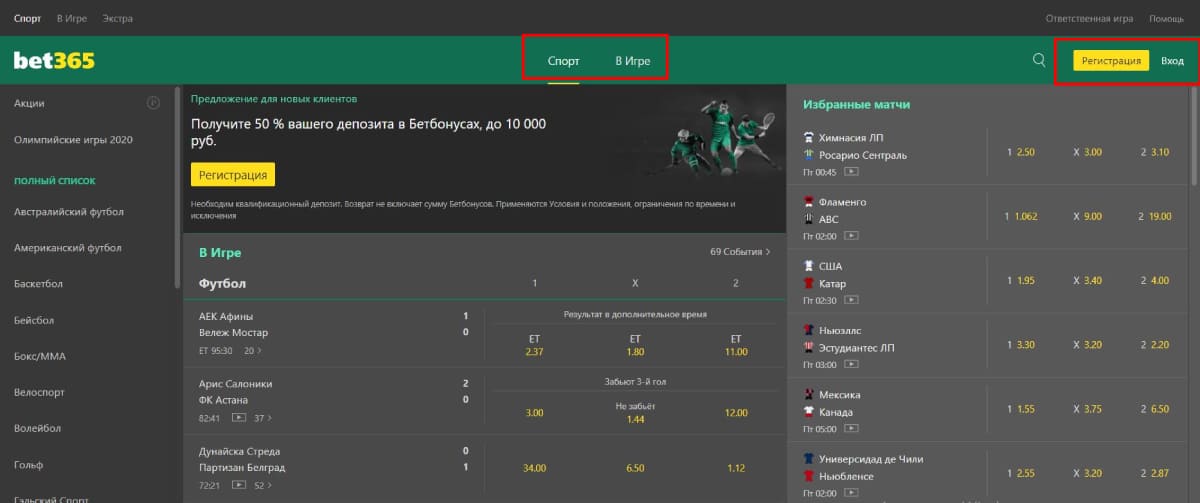Expand 37 more markets for Арис Салоники
Viewport: 1200px width, 503px height.
(264, 418)
